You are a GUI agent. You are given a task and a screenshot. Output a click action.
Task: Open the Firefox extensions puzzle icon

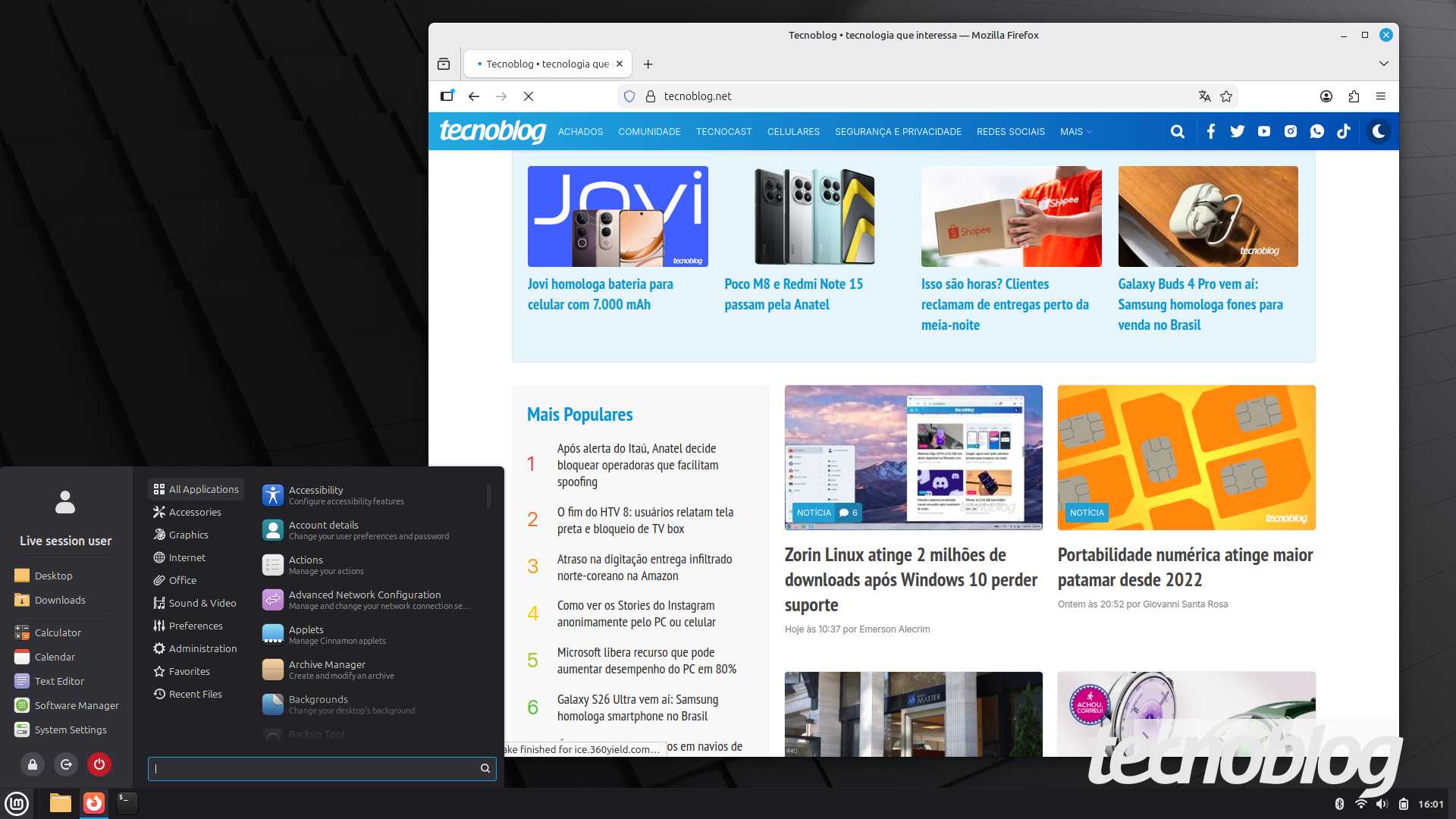[x=1354, y=96]
